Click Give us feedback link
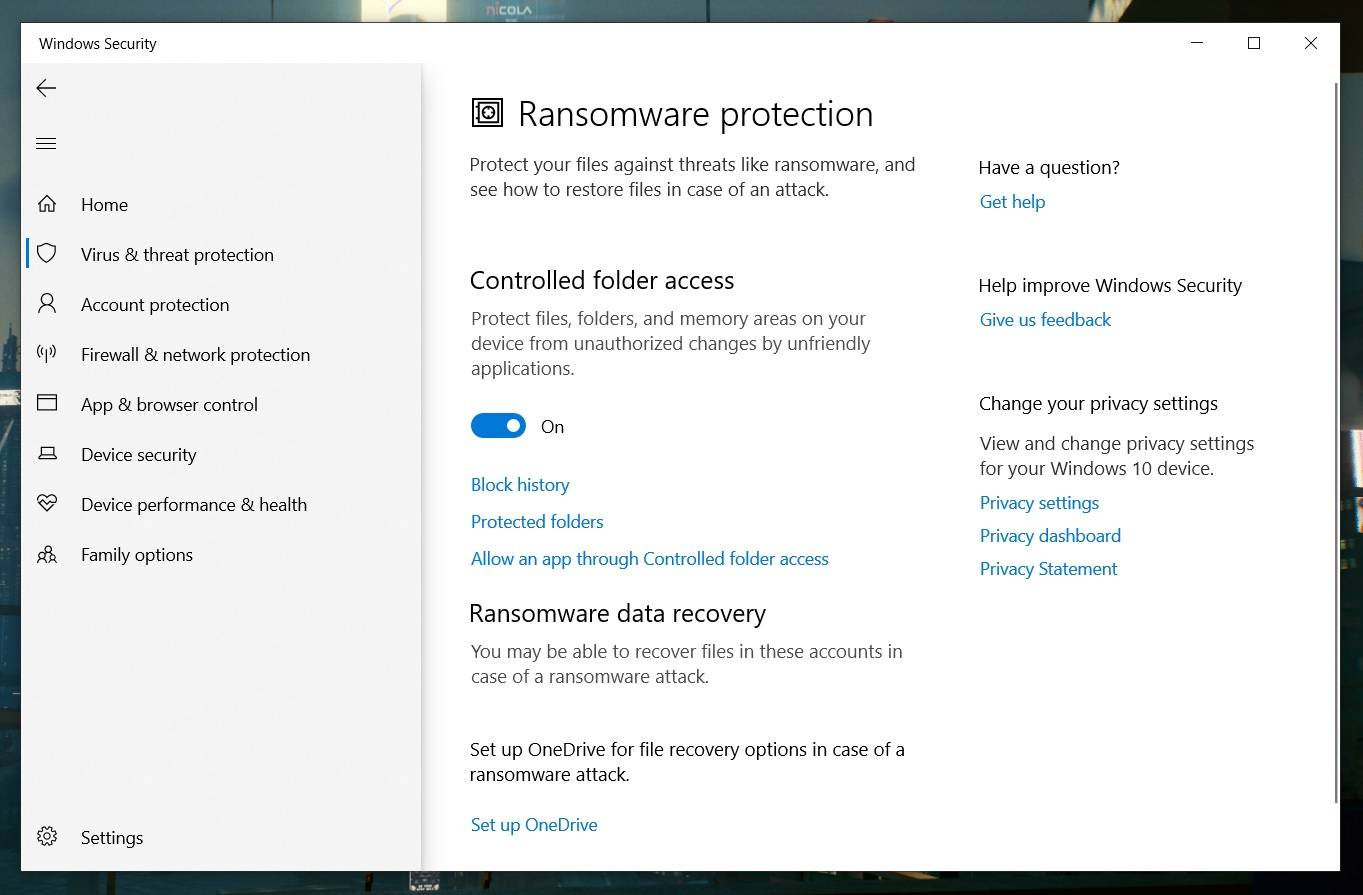Screen dimensions: 1363x895 (x=1045, y=320)
